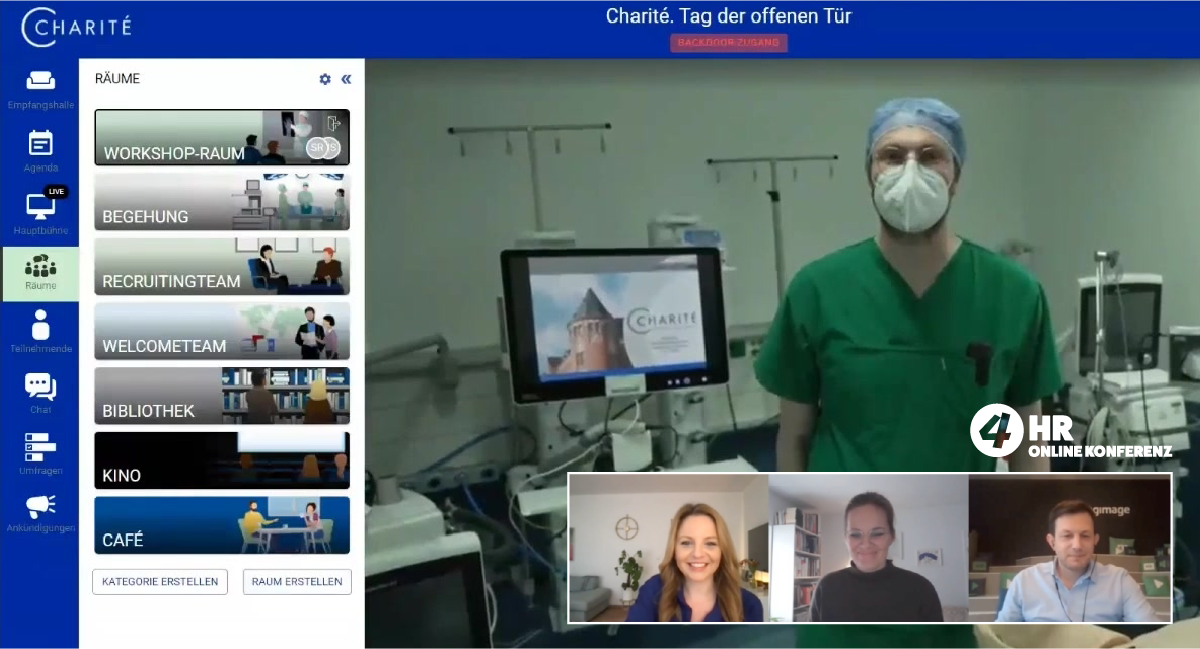Viewport: 1200px width, 649px height.
Task: Enter the RECRUITINGTEAM room card
Action: [x=222, y=266]
